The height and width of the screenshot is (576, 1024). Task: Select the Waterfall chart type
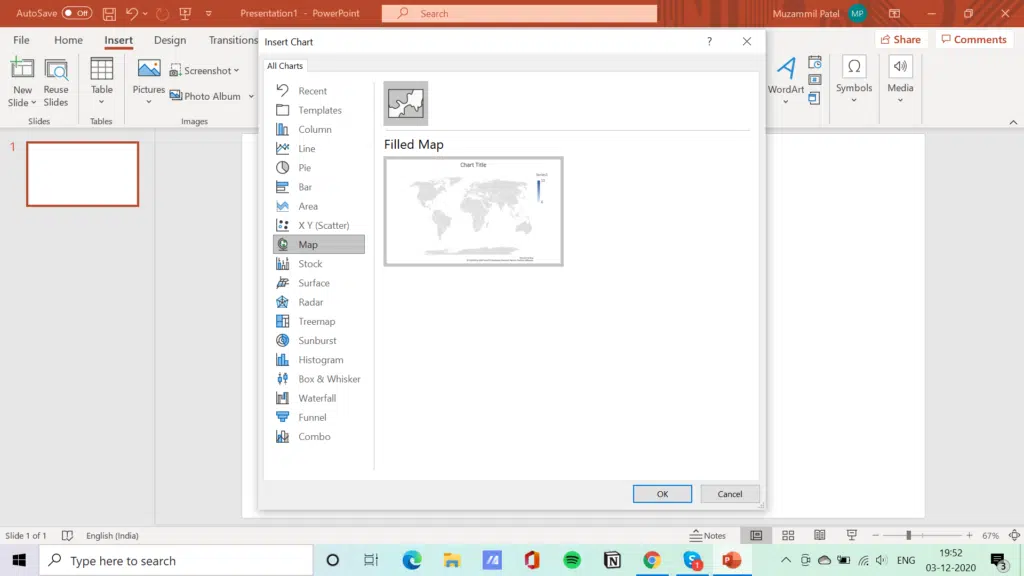point(317,398)
